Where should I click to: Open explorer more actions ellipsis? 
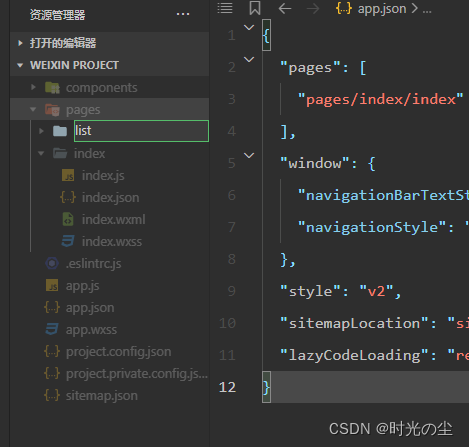[x=183, y=14]
